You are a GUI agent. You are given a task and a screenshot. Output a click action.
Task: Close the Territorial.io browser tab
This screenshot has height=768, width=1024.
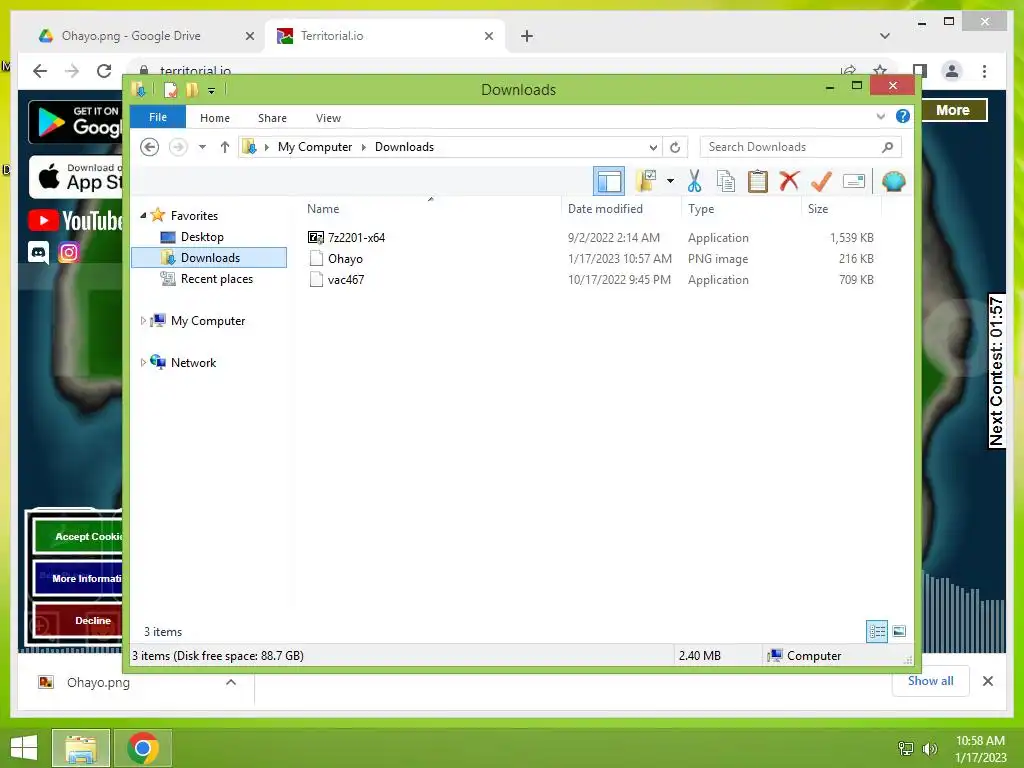point(488,36)
